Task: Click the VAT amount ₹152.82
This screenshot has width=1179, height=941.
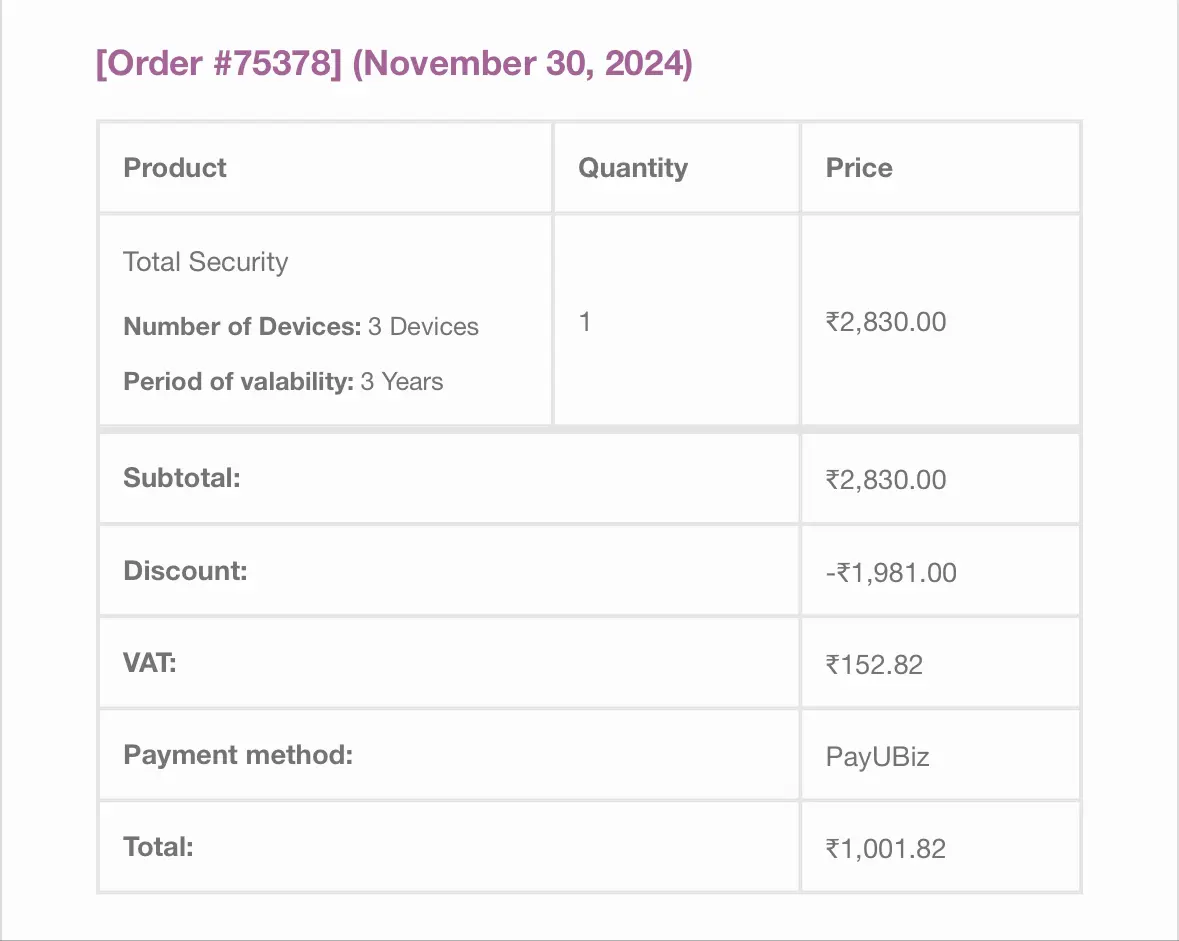Action: point(874,665)
